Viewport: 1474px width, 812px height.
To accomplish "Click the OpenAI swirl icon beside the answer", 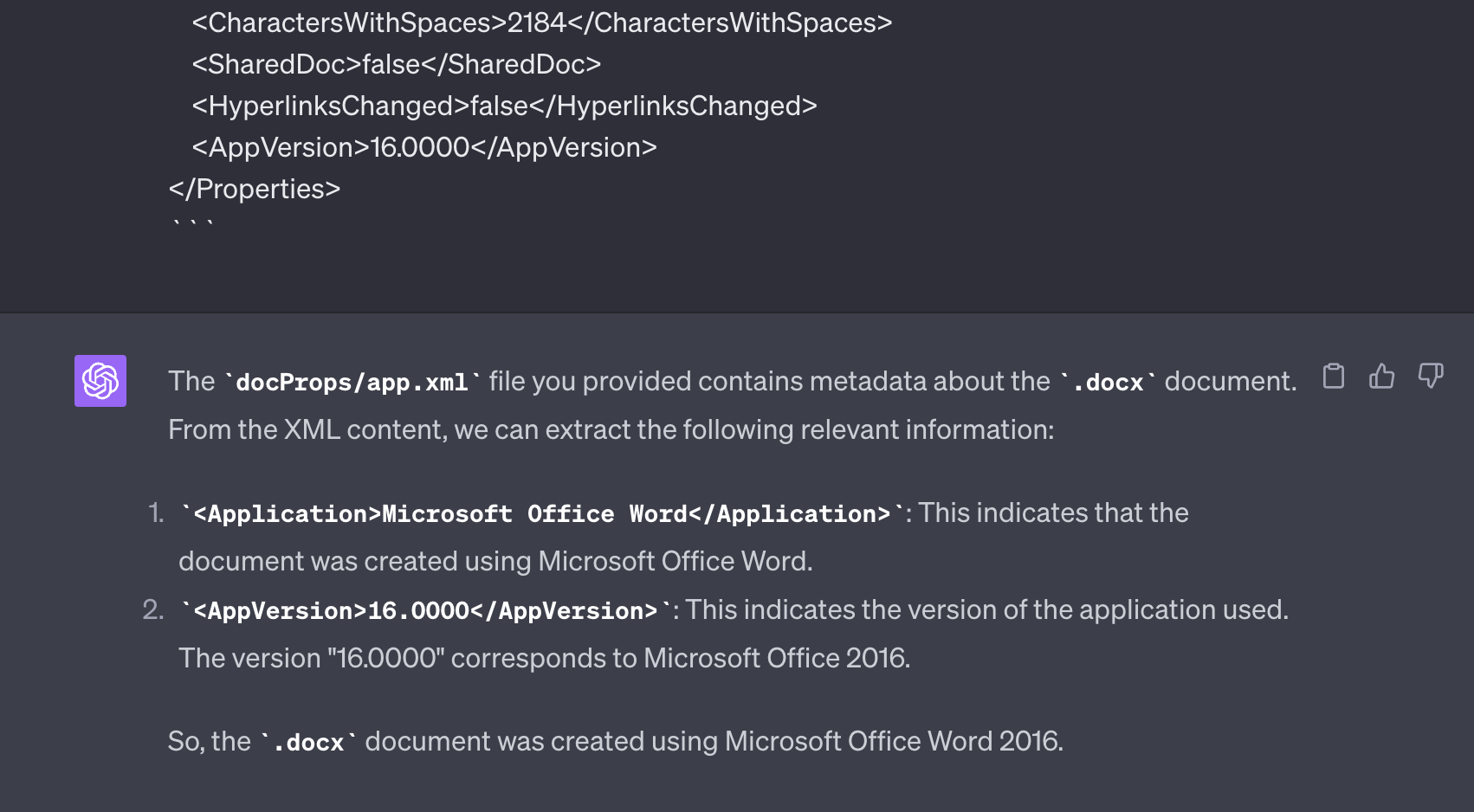I will (x=100, y=380).
